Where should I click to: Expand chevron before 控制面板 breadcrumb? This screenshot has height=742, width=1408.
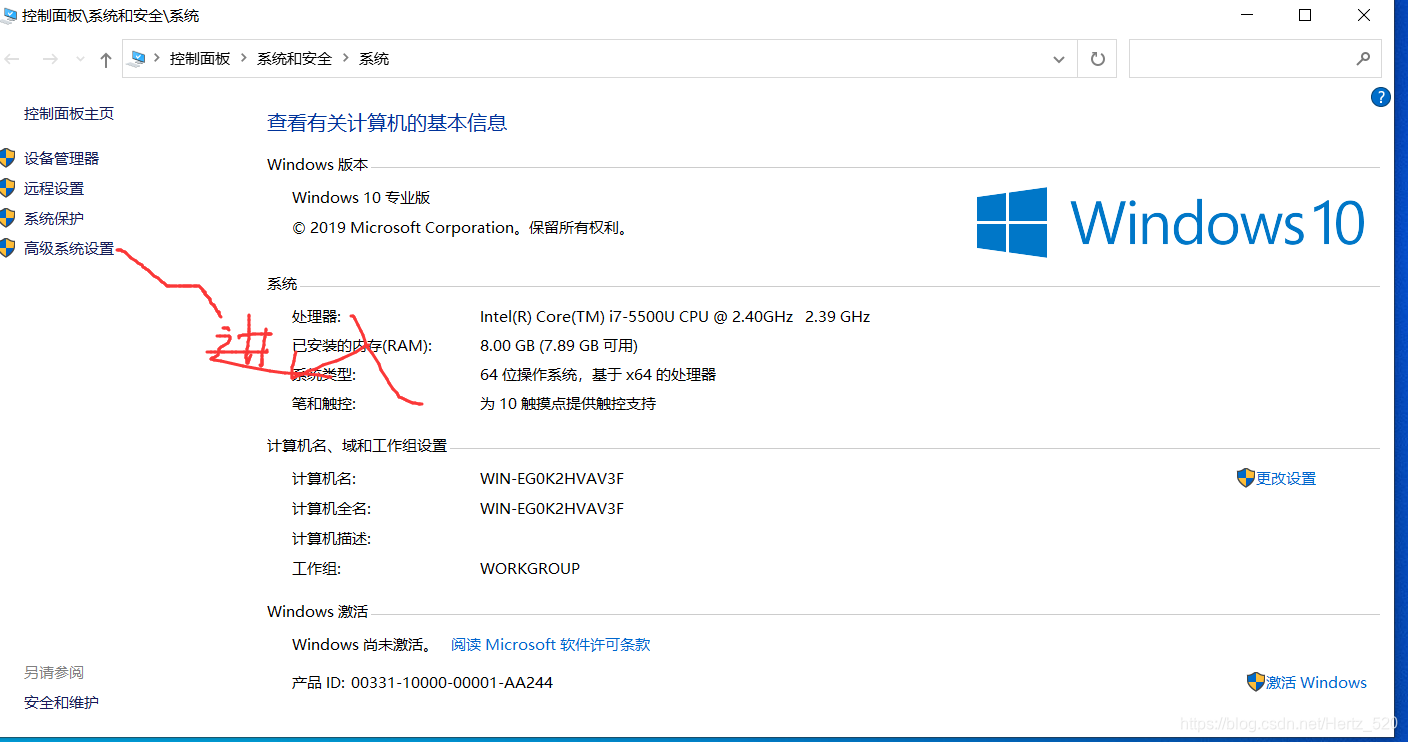click(157, 59)
